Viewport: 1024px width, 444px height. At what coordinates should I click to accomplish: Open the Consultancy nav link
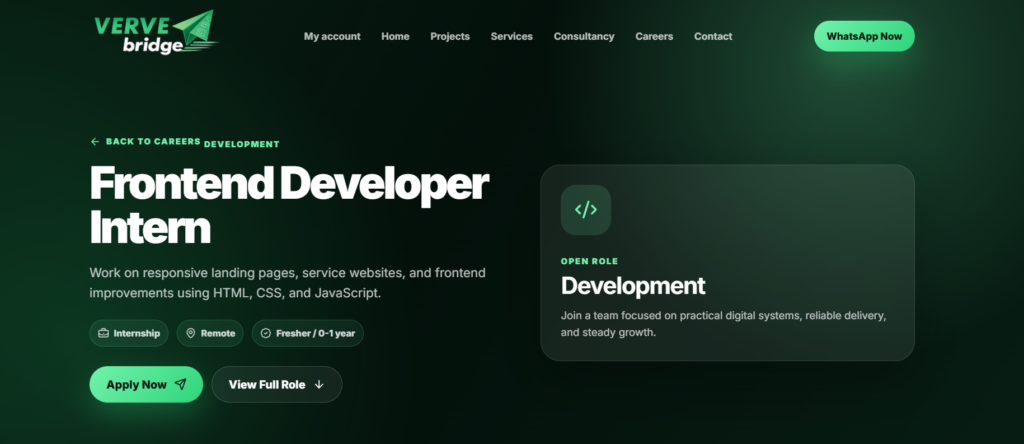(584, 37)
